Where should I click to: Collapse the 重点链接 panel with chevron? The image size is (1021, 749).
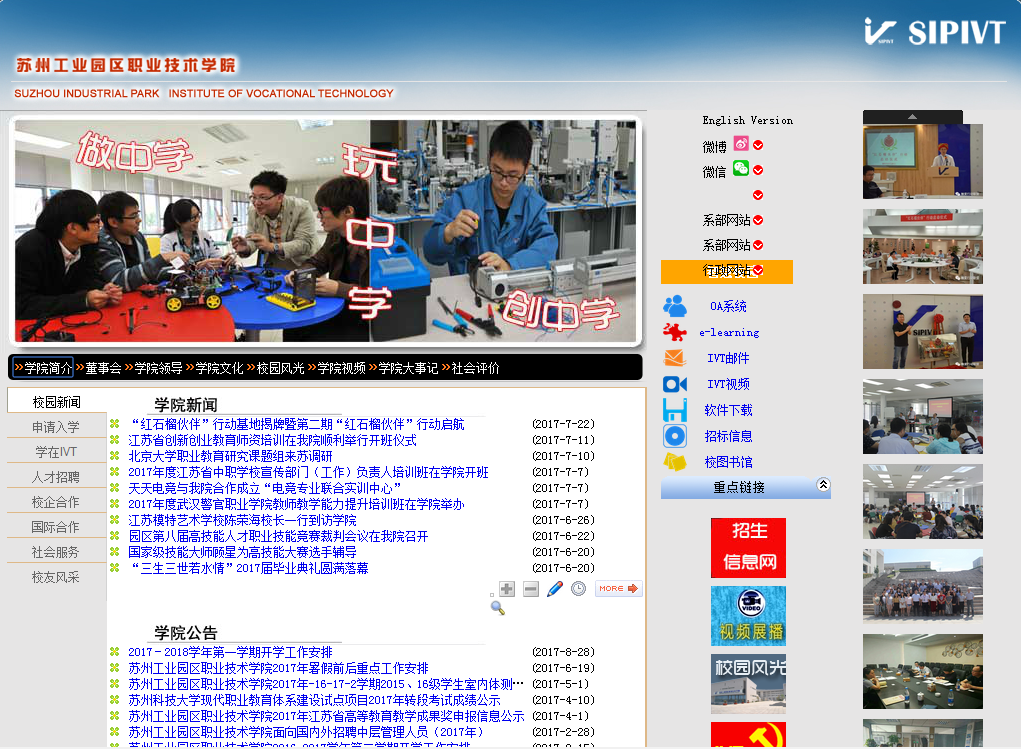pos(823,485)
